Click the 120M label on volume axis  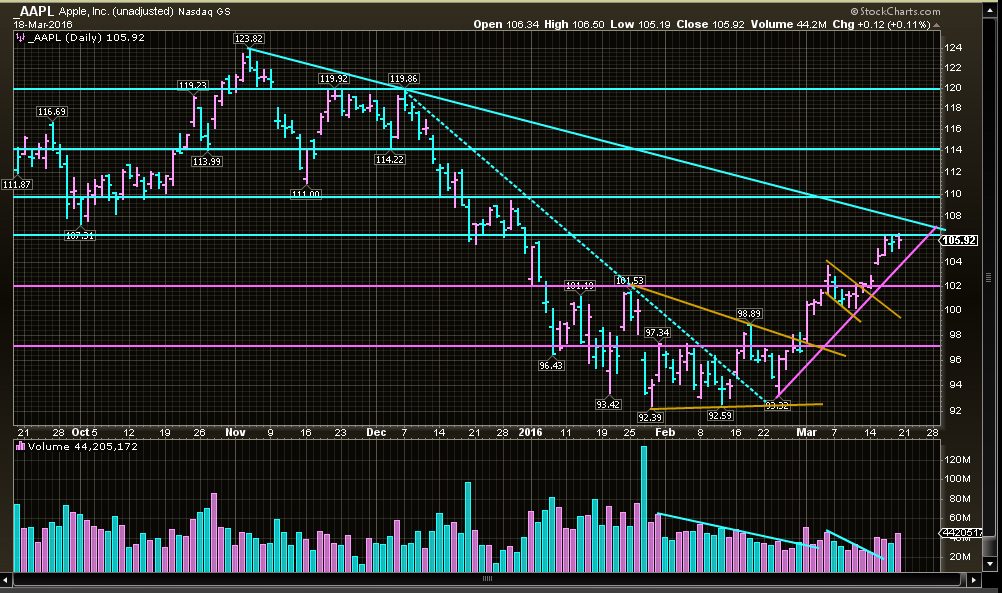pos(957,459)
